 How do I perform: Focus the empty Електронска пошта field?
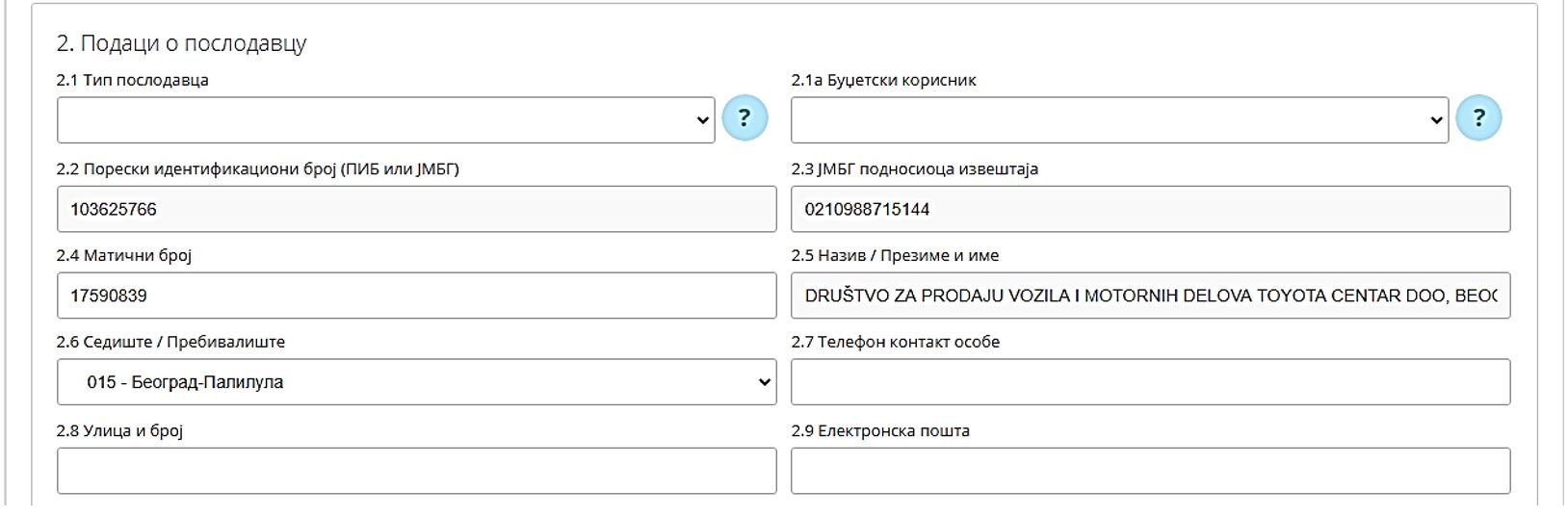pyautogui.click(x=1150, y=471)
